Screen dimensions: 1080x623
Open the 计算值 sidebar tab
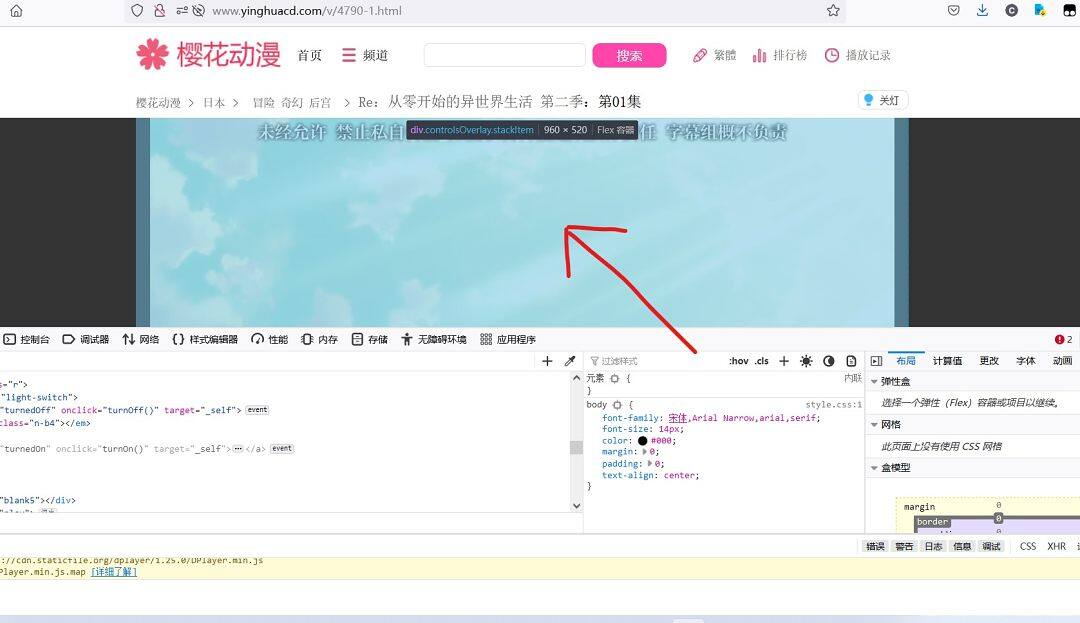[x=947, y=361]
